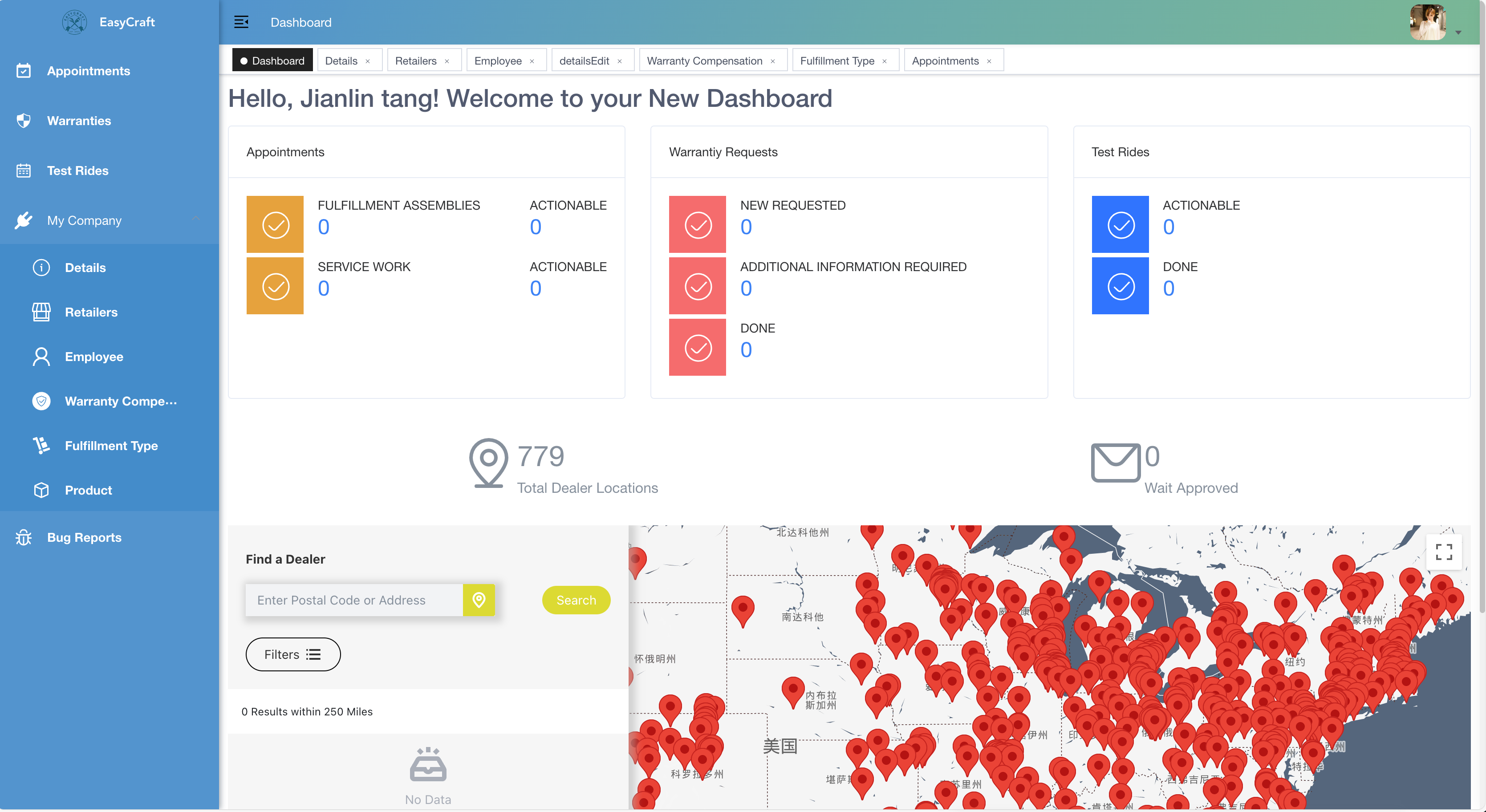
Task: Close the Employee tab
Action: pos(532,61)
